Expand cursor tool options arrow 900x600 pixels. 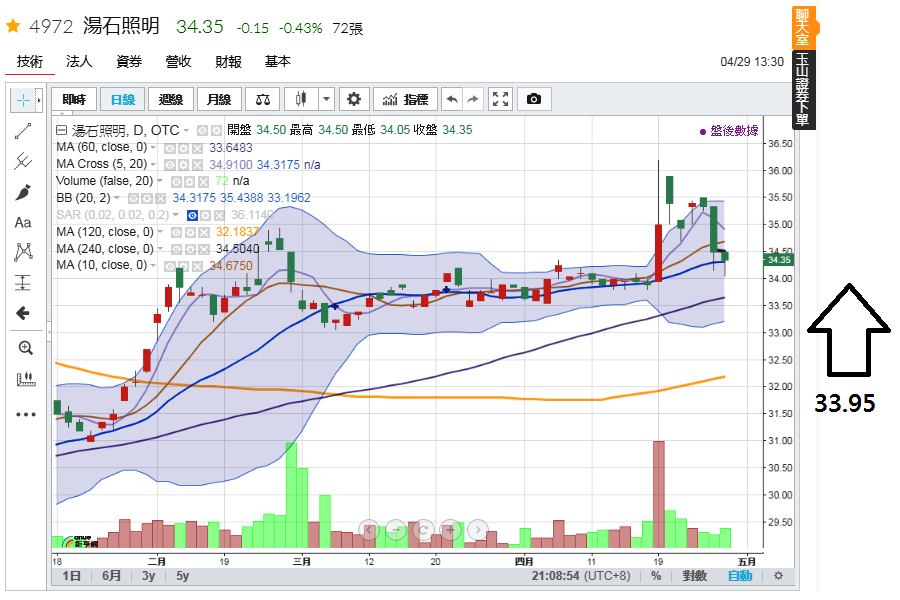(39, 100)
